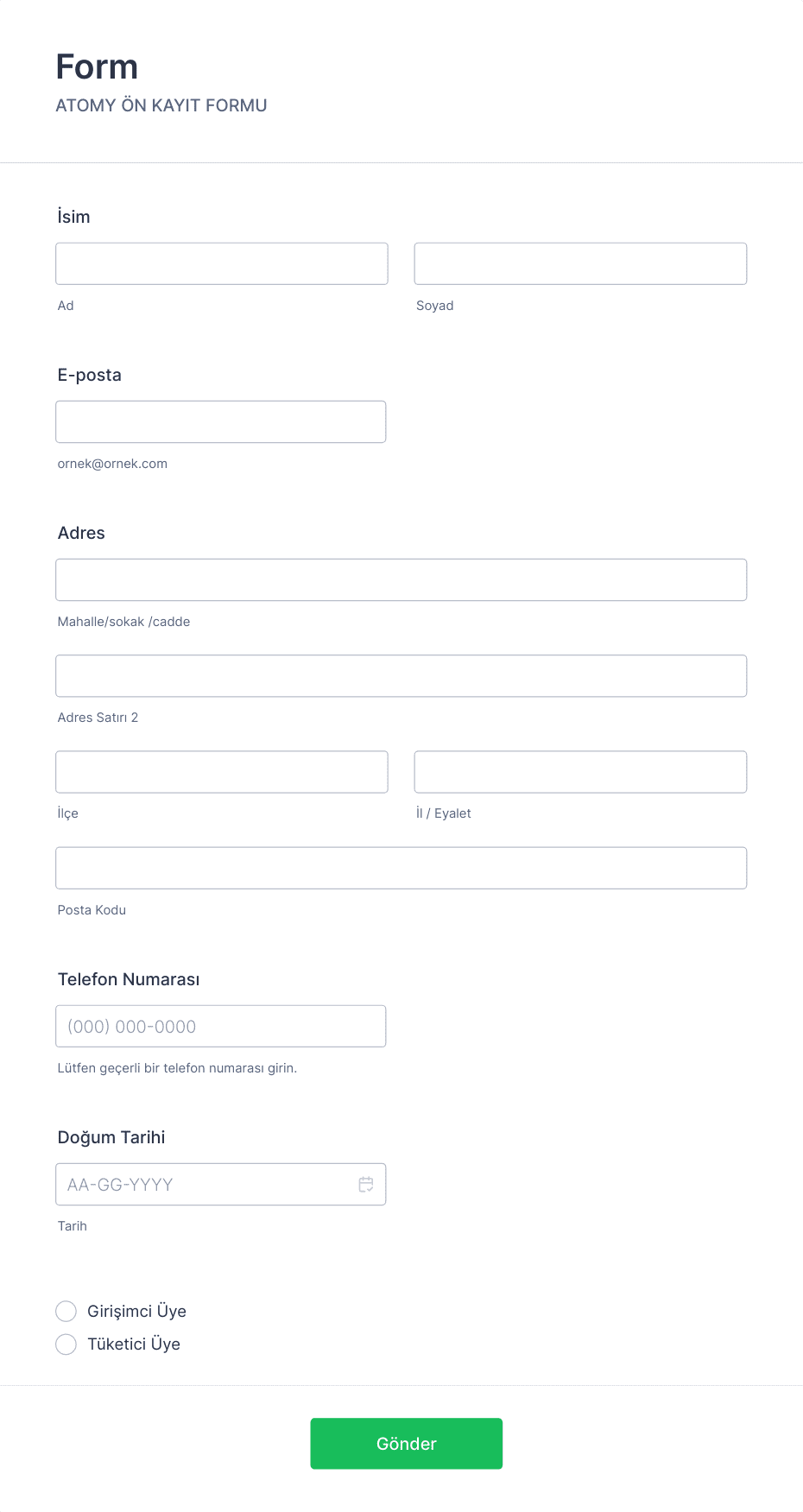Click the Doğum Tarihi label
This screenshot has height=1512, width=803.
pos(111,1137)
